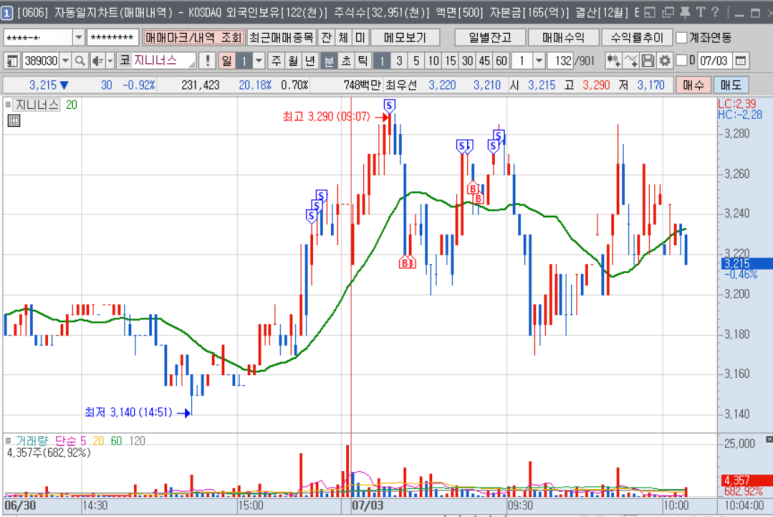Toggle the 초 second chart button
This screenshot has height=517, width=773.
(346, 61)
